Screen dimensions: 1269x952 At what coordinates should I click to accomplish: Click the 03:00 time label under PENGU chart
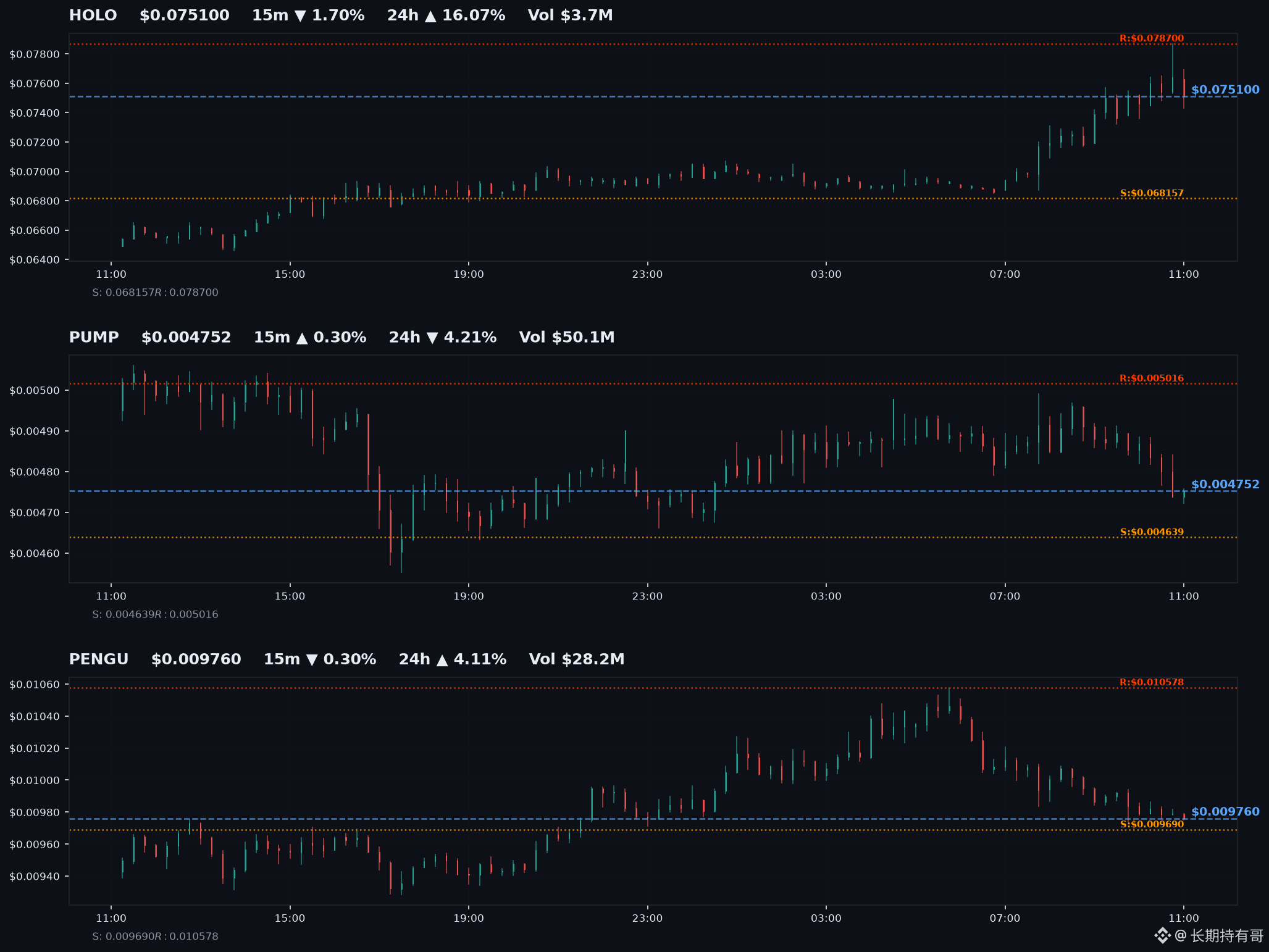(x=826, y=918)
